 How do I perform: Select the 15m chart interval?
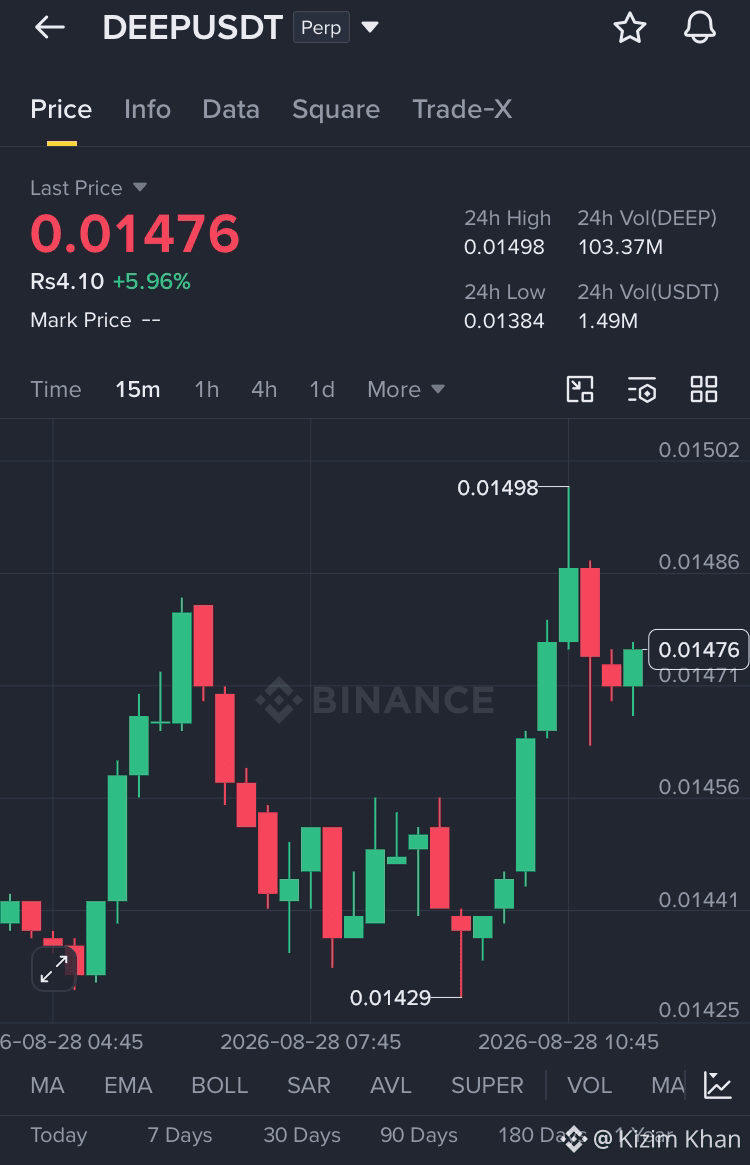[138, 389]
